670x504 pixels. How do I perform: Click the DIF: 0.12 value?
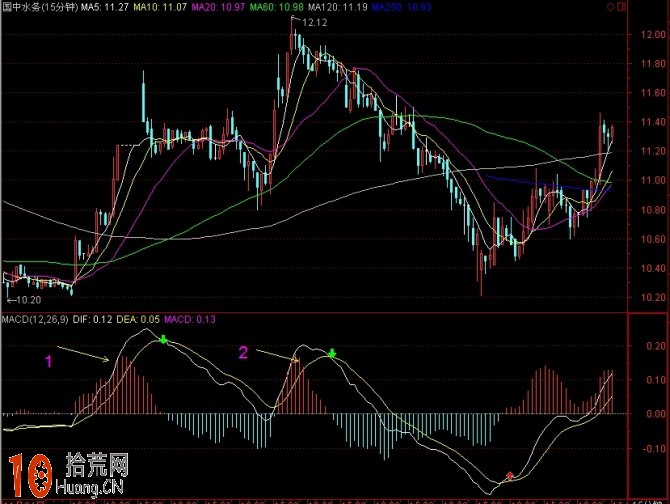(x=92, y=319)
